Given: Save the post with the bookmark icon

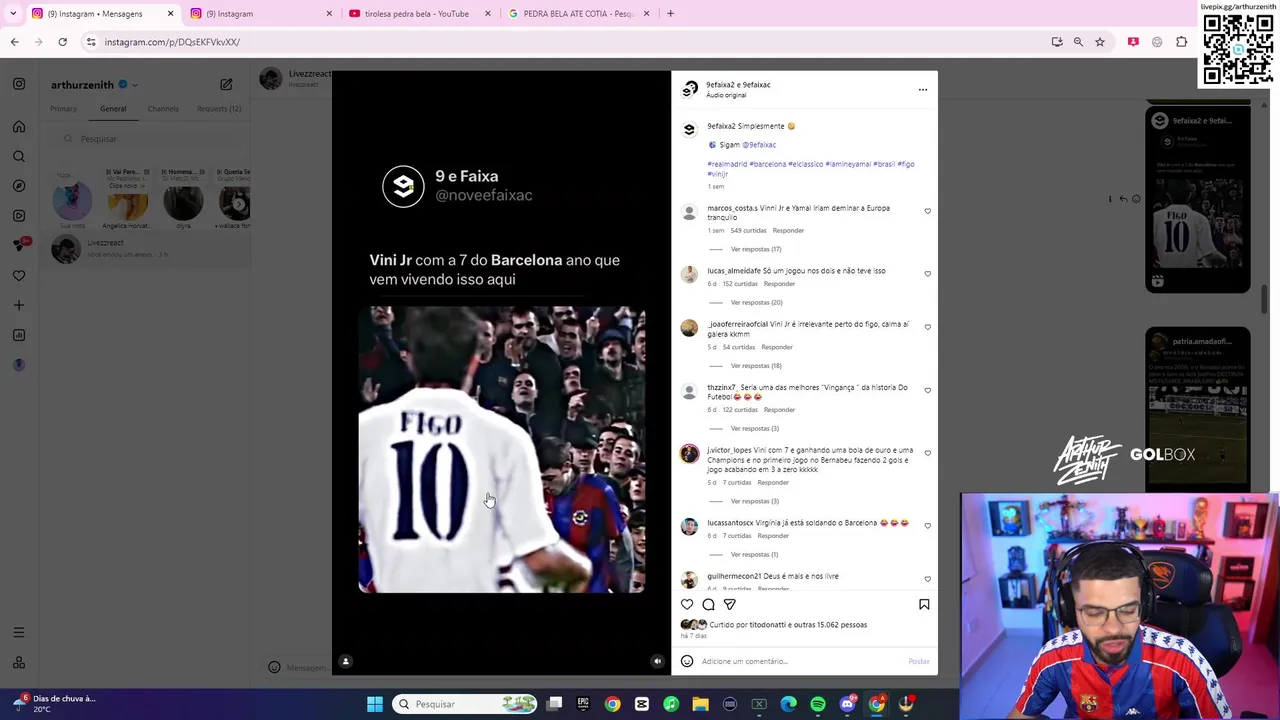Looking at the screenshot, I should click(x=924, y=604).
